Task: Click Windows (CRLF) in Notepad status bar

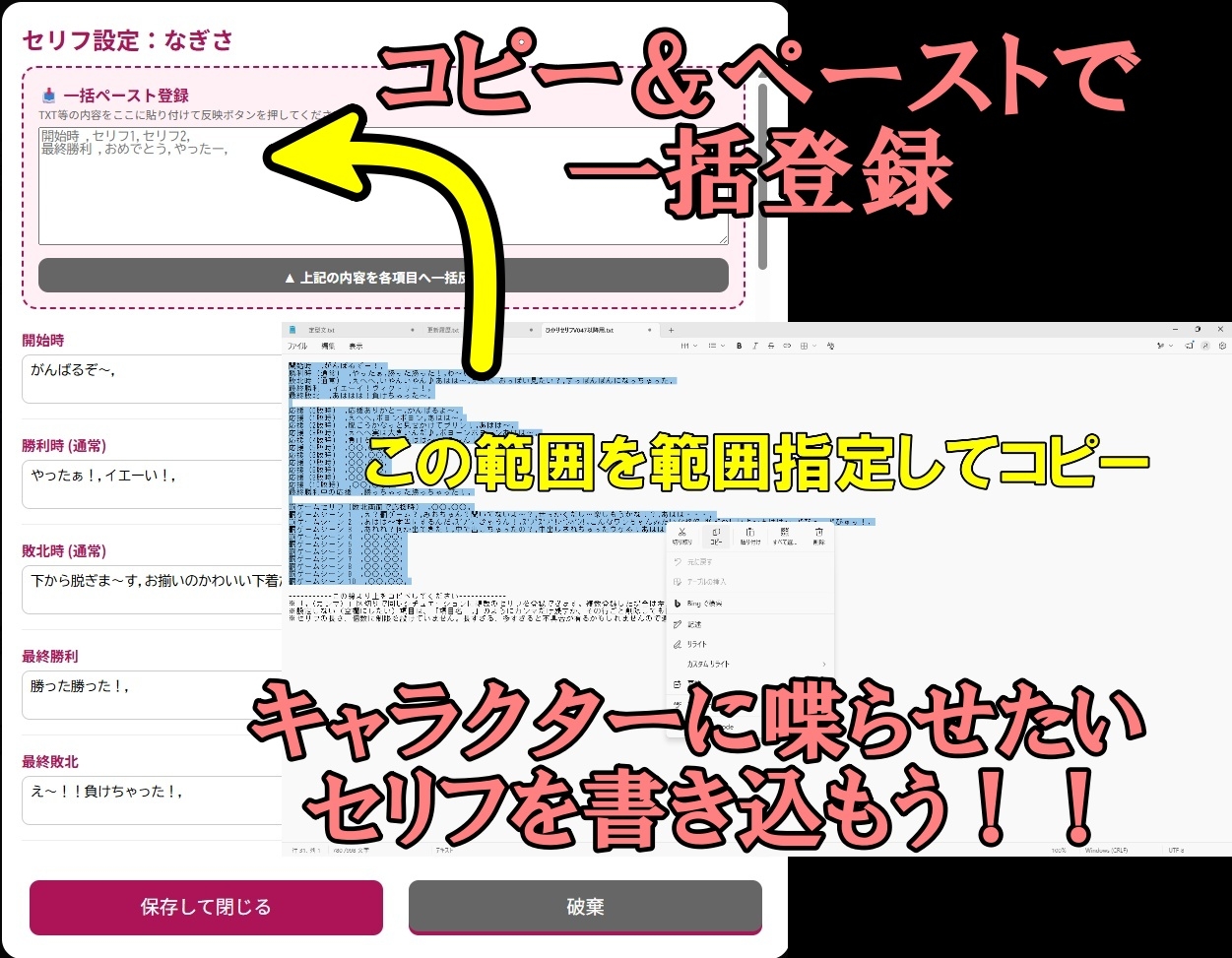Action: pos(1106,849)
